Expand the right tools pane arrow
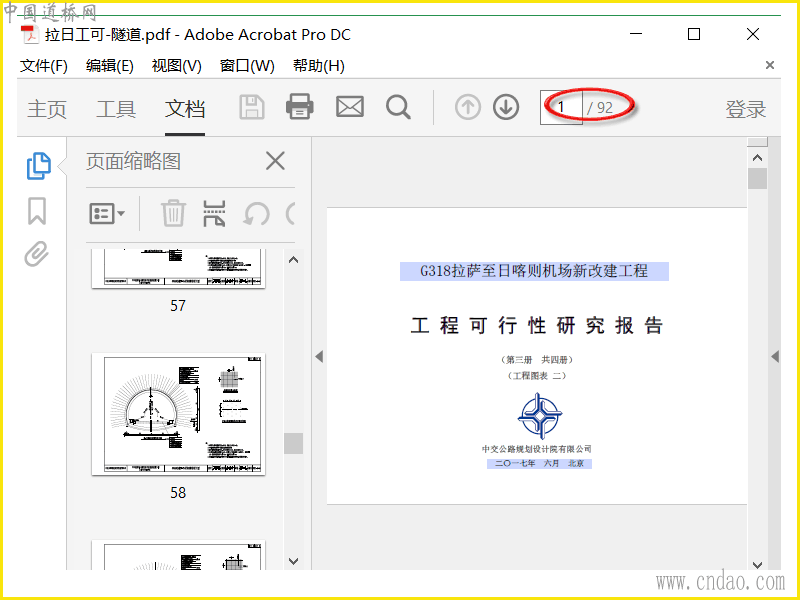 coord(775,356)
